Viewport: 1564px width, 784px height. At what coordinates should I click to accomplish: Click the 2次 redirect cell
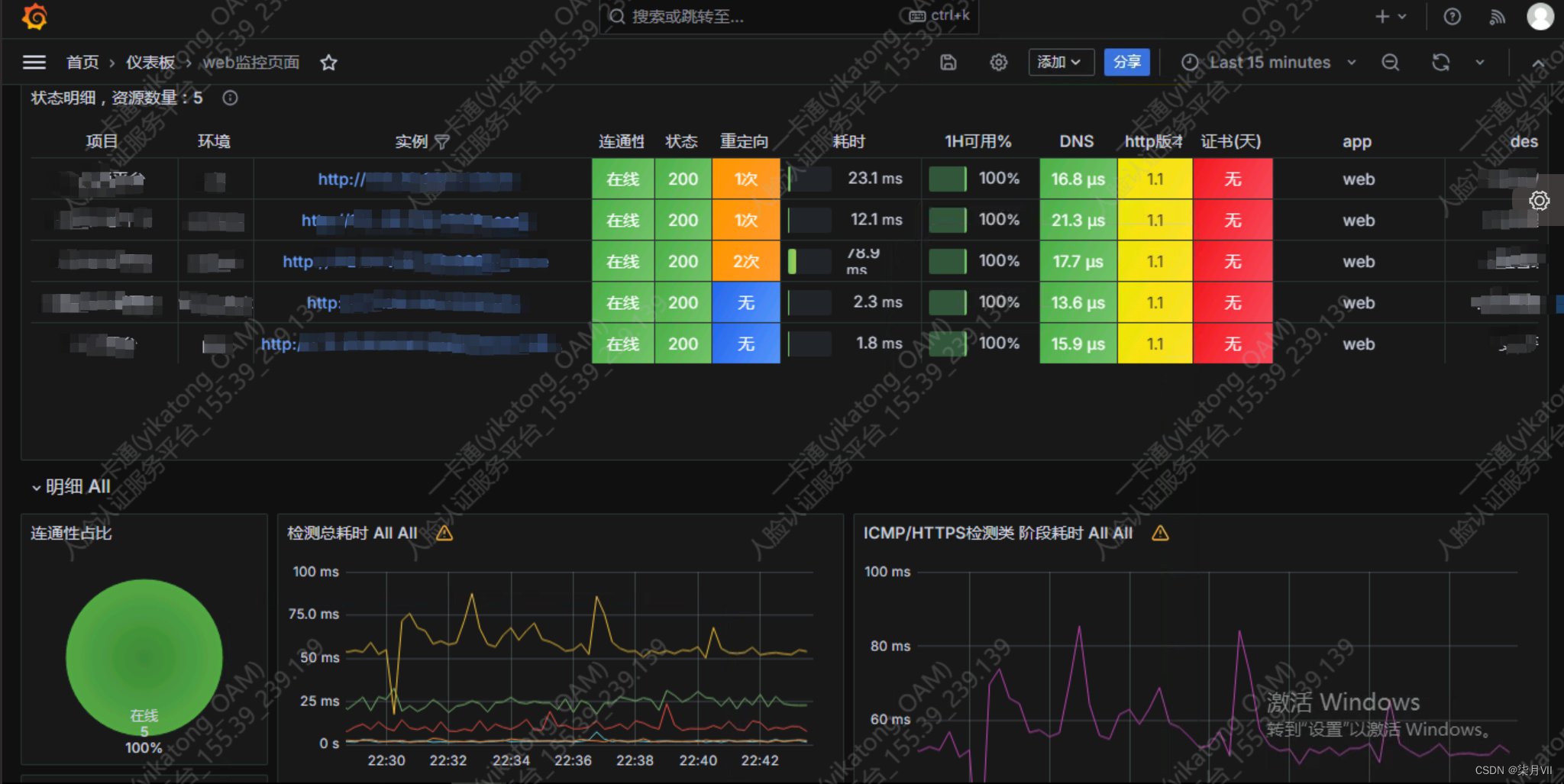[746, 262]
